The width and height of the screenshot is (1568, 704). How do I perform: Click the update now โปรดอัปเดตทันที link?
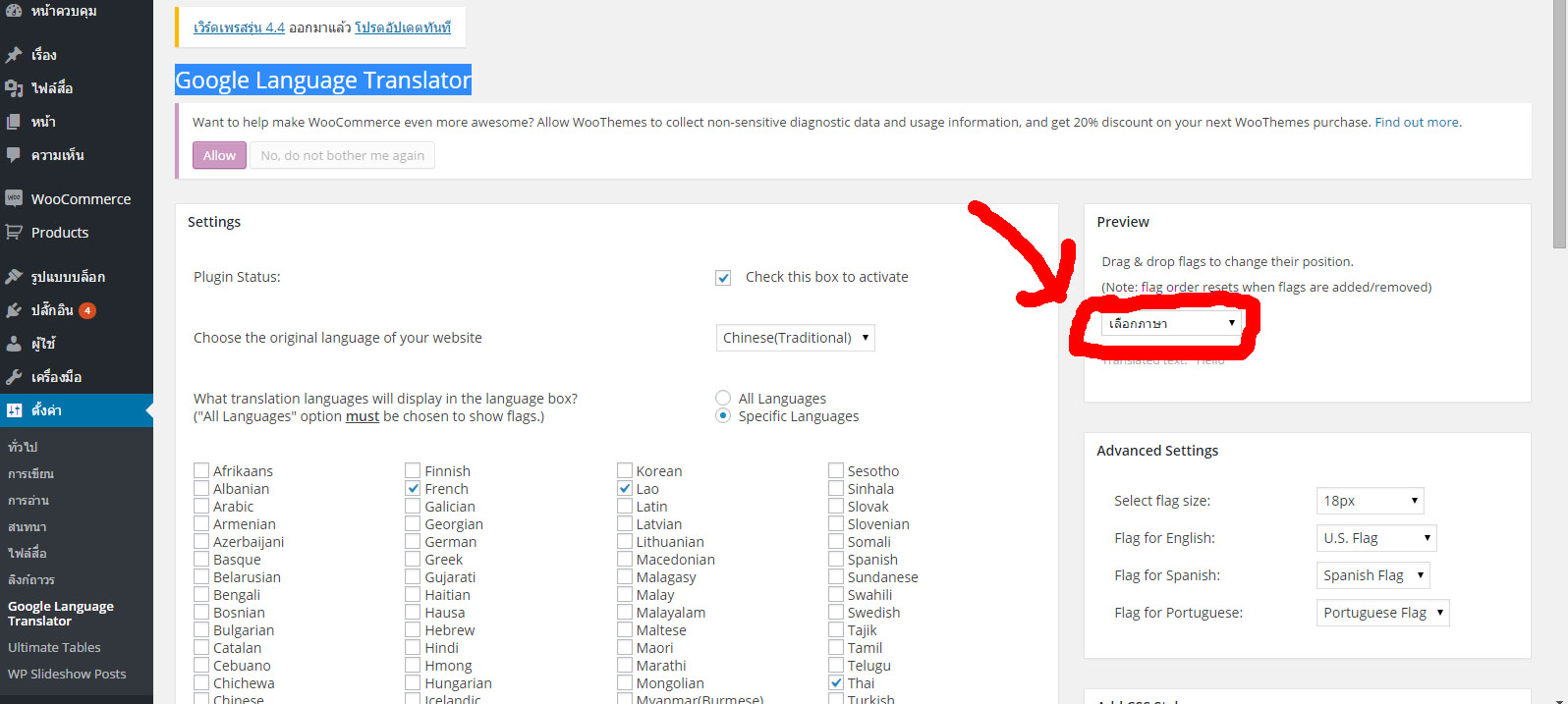403,27
